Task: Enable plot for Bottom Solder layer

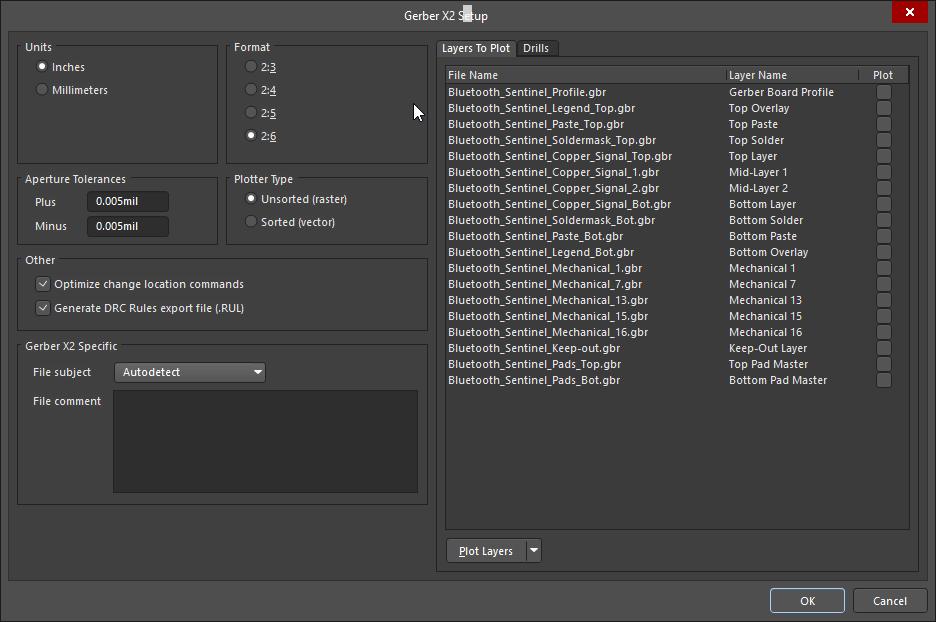Action: tap(883, 220)
